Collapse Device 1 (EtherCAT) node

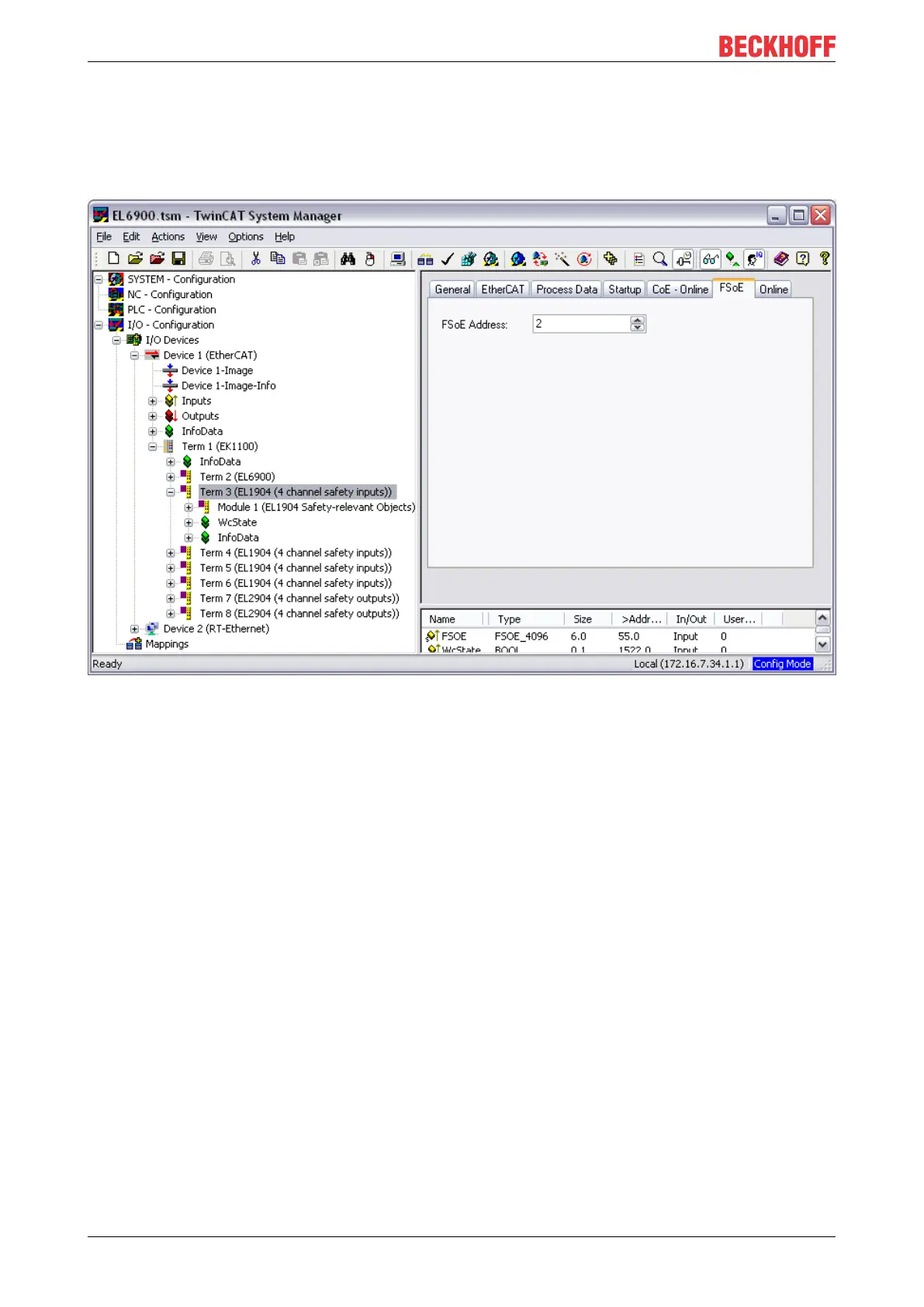point(134,355)
